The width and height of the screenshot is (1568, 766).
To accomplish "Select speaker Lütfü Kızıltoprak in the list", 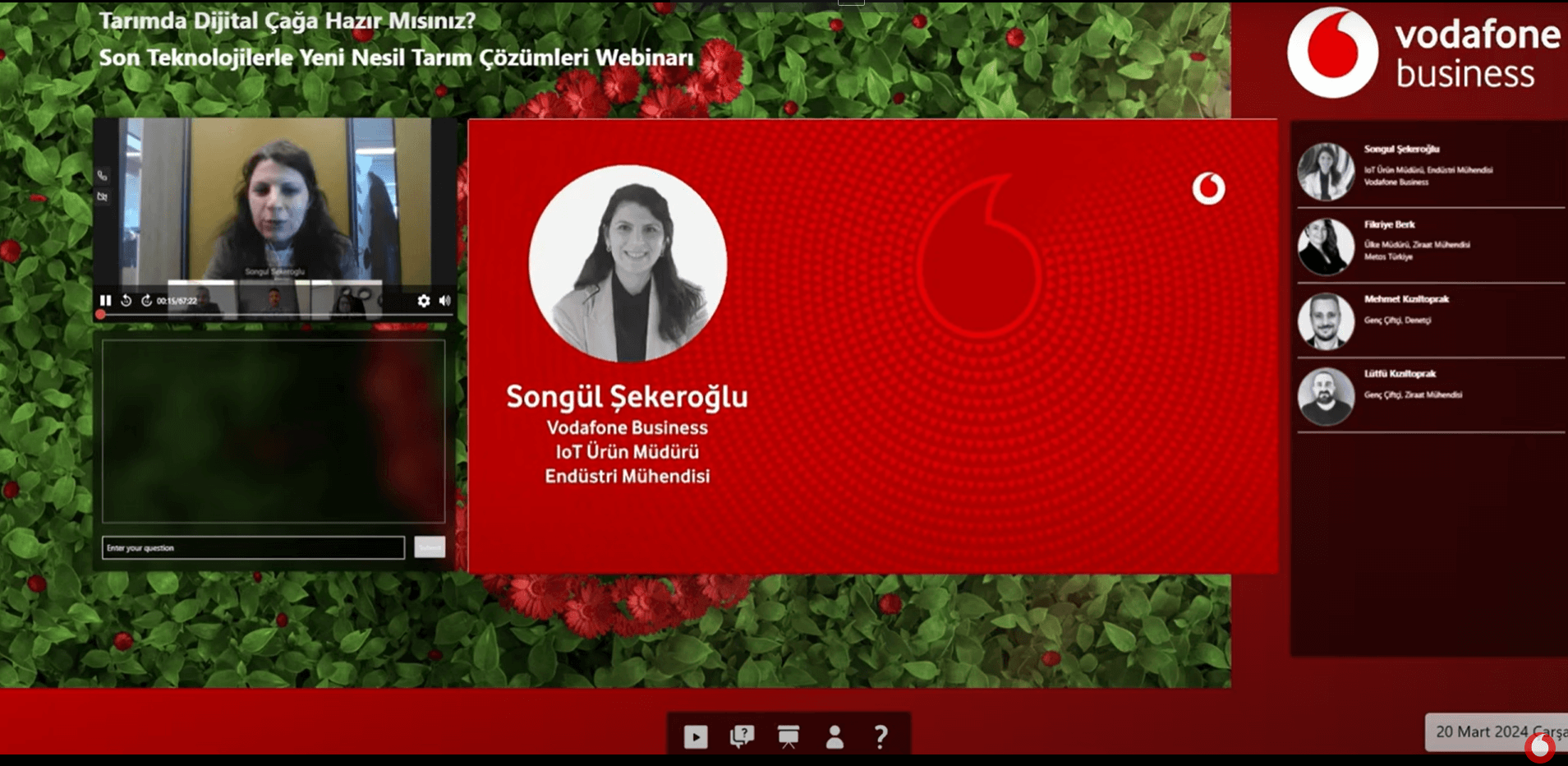I will (1429, 395).
